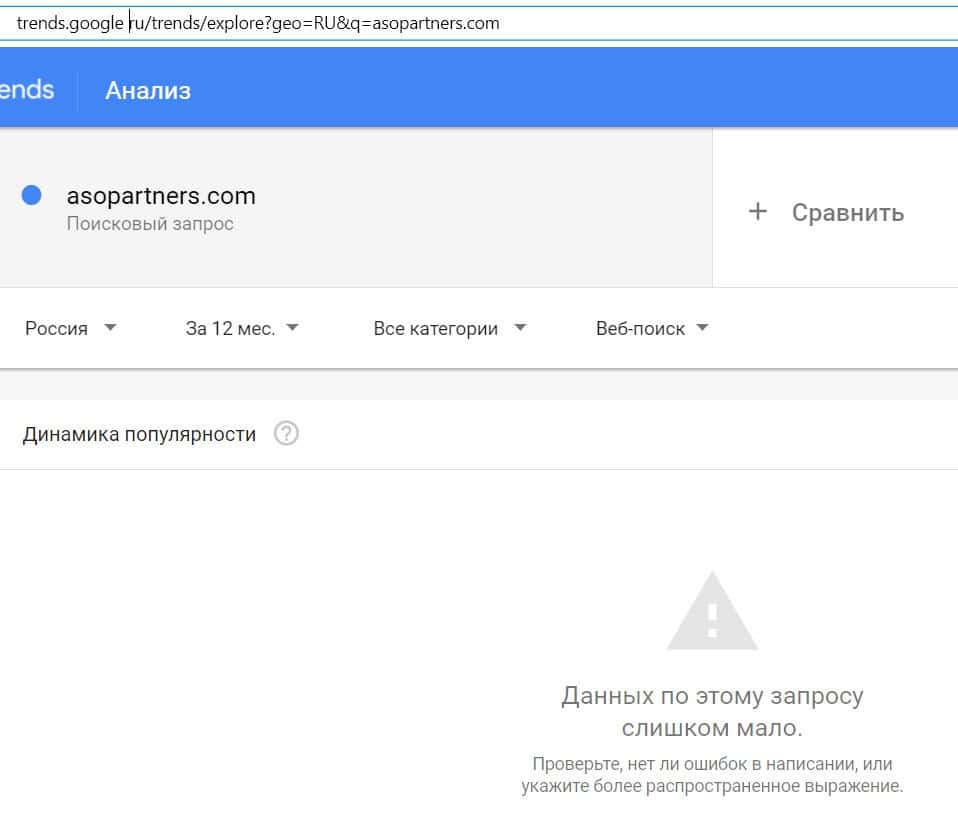Click the small arrow beside Россия
This screenshot has width=958, height=813.
[110, 328]
